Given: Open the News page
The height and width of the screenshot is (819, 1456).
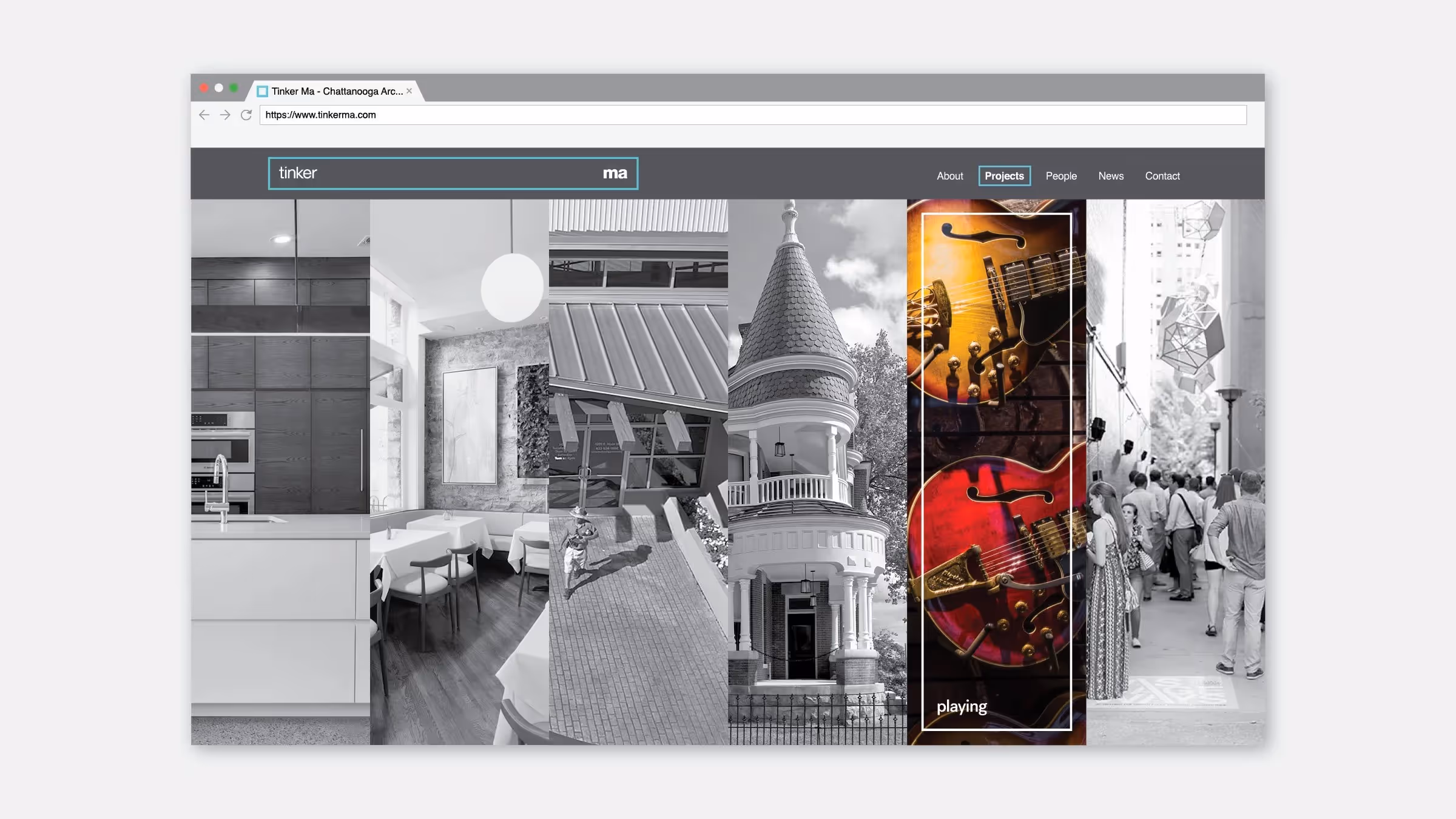Looking at the screenshot, I should (1111, 176).
